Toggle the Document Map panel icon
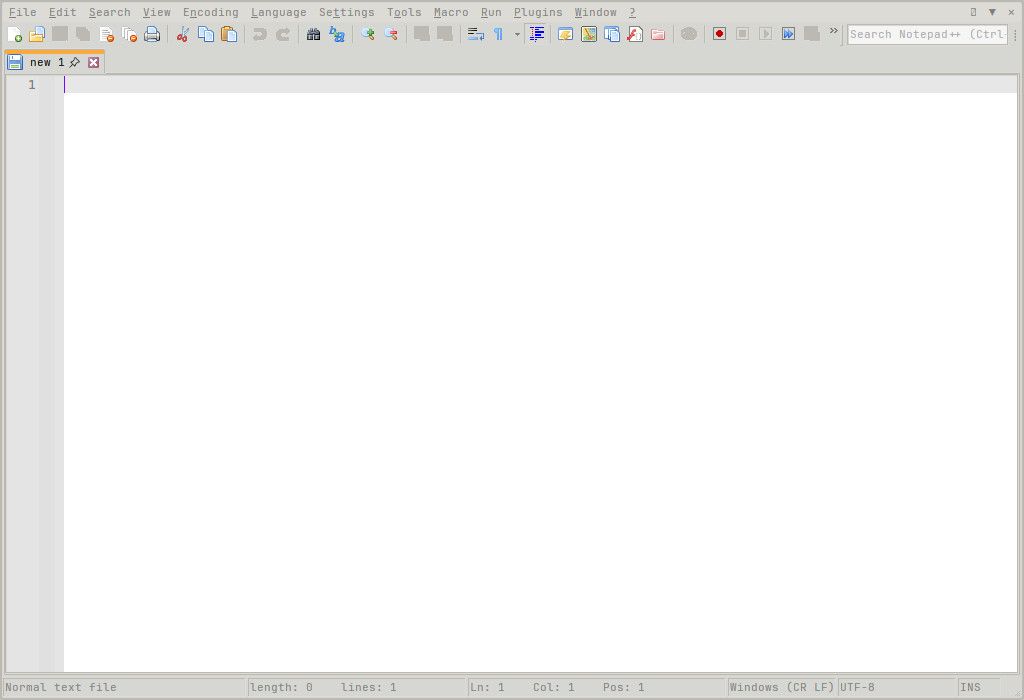The width and height of the screenshot is (1024, 700). [x=588, y=34]
